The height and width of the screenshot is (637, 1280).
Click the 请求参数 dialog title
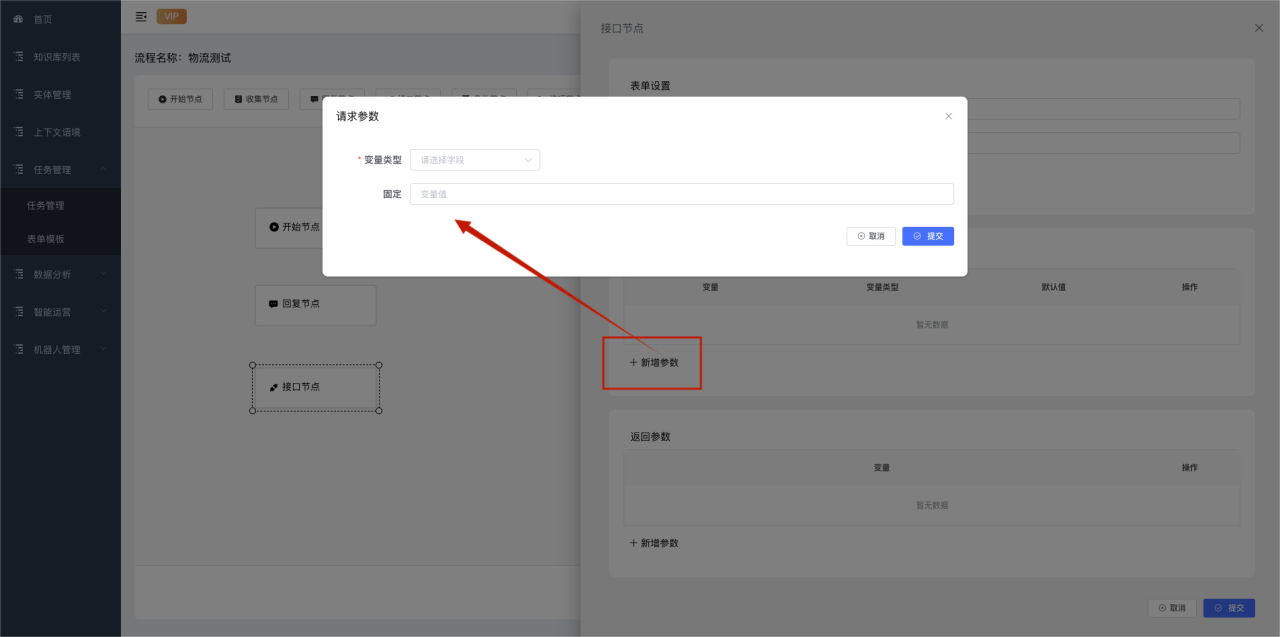coord(358,116)
